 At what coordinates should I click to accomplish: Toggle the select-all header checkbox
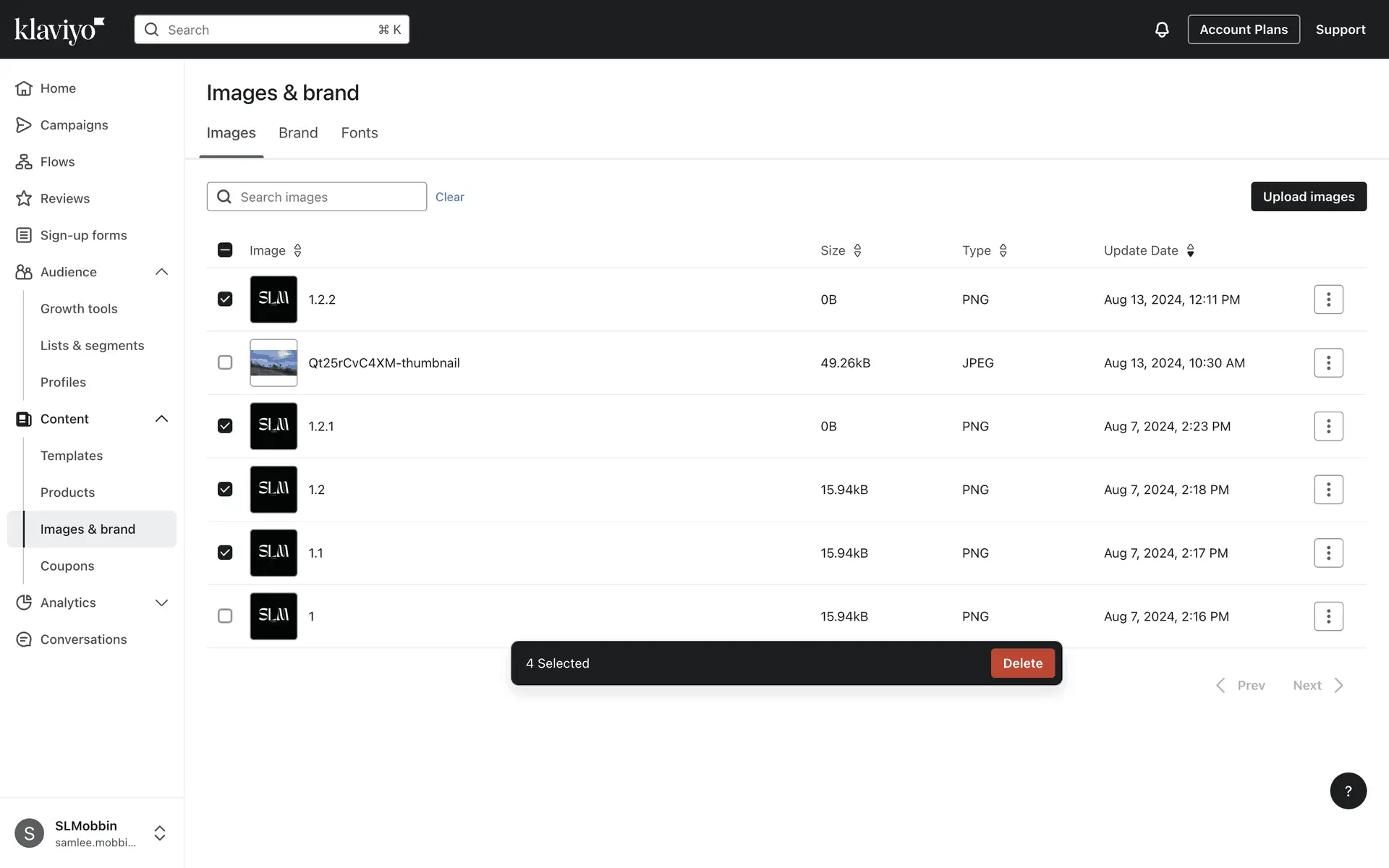225,250
